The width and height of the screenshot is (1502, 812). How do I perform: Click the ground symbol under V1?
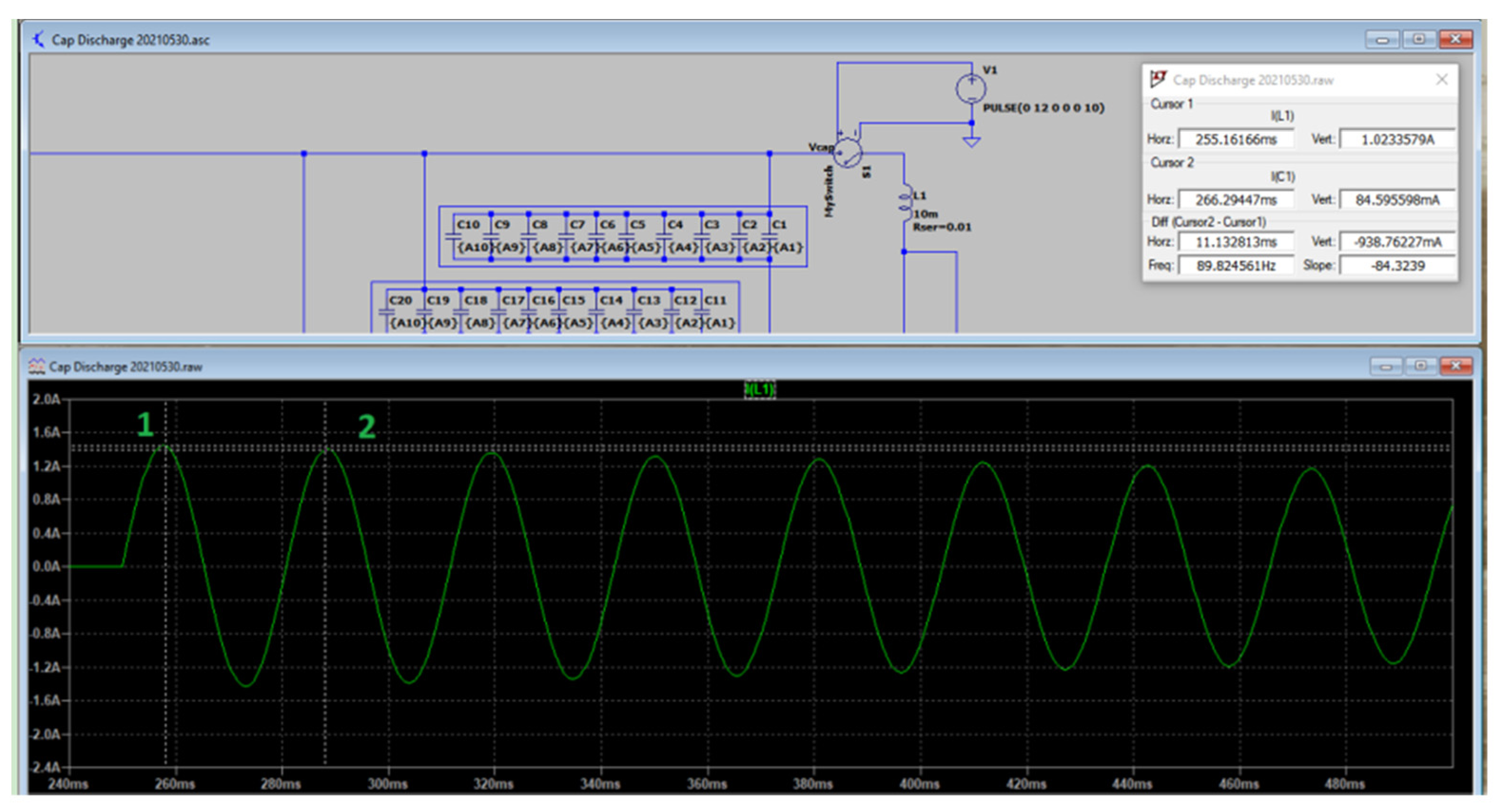click(971, 141)
